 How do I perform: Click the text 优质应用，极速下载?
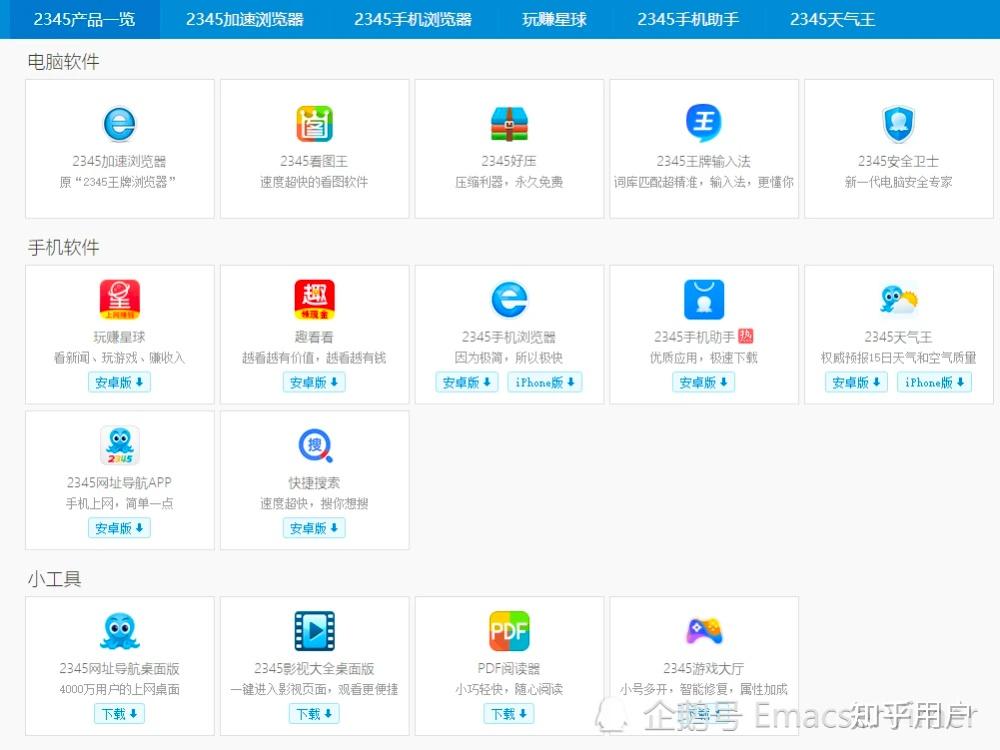coord(703,358)
